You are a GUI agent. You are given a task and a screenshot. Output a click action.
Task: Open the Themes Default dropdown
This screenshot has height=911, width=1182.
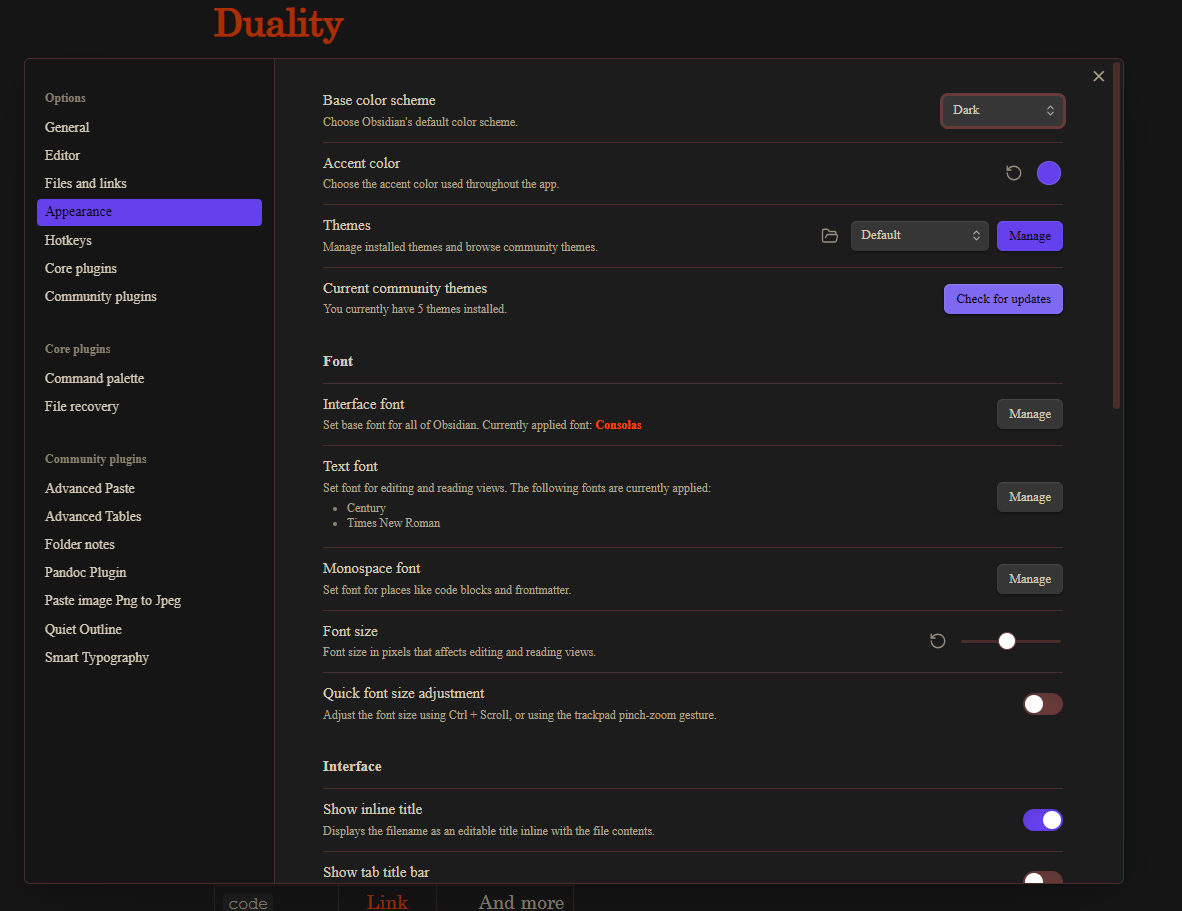(x=919, y=236)
